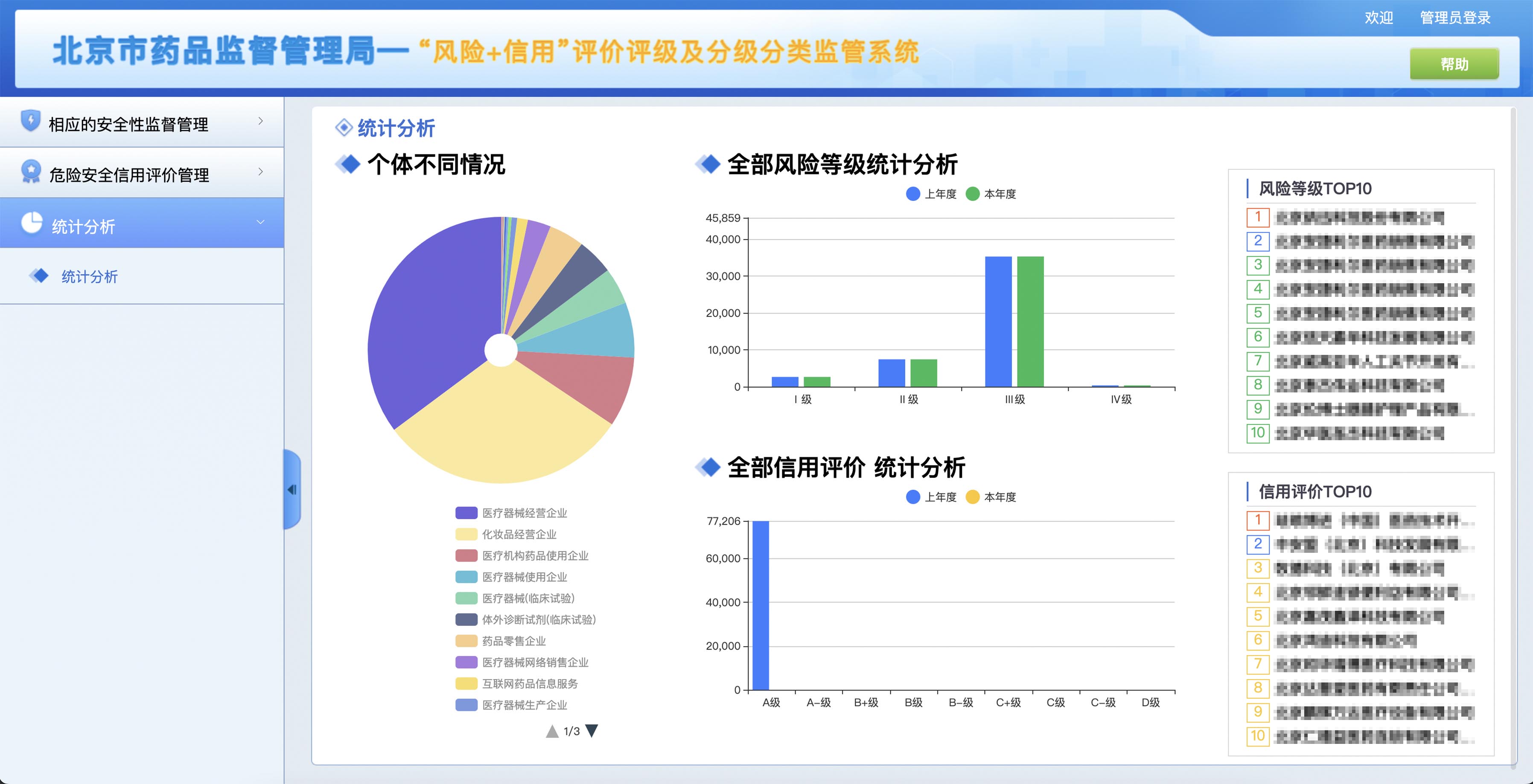Viewport: 1533px width, 784px height.
Task: Open the 统计分析 submenu item
Action: [89, 276]
